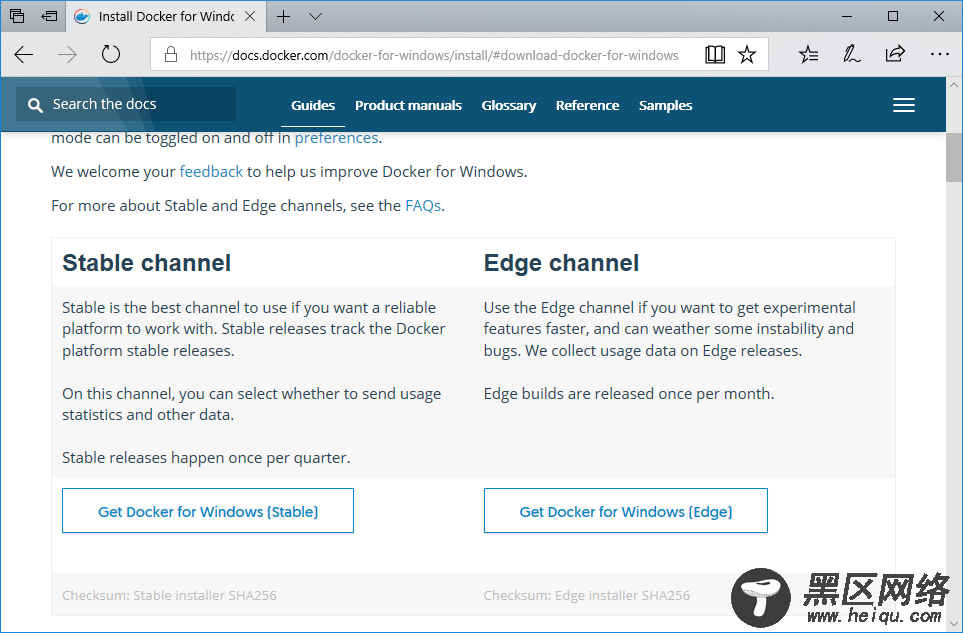Click Get Docker for Windows (Edge)
Viewport: 963px width, 633px height.
[x=625, y=511]
